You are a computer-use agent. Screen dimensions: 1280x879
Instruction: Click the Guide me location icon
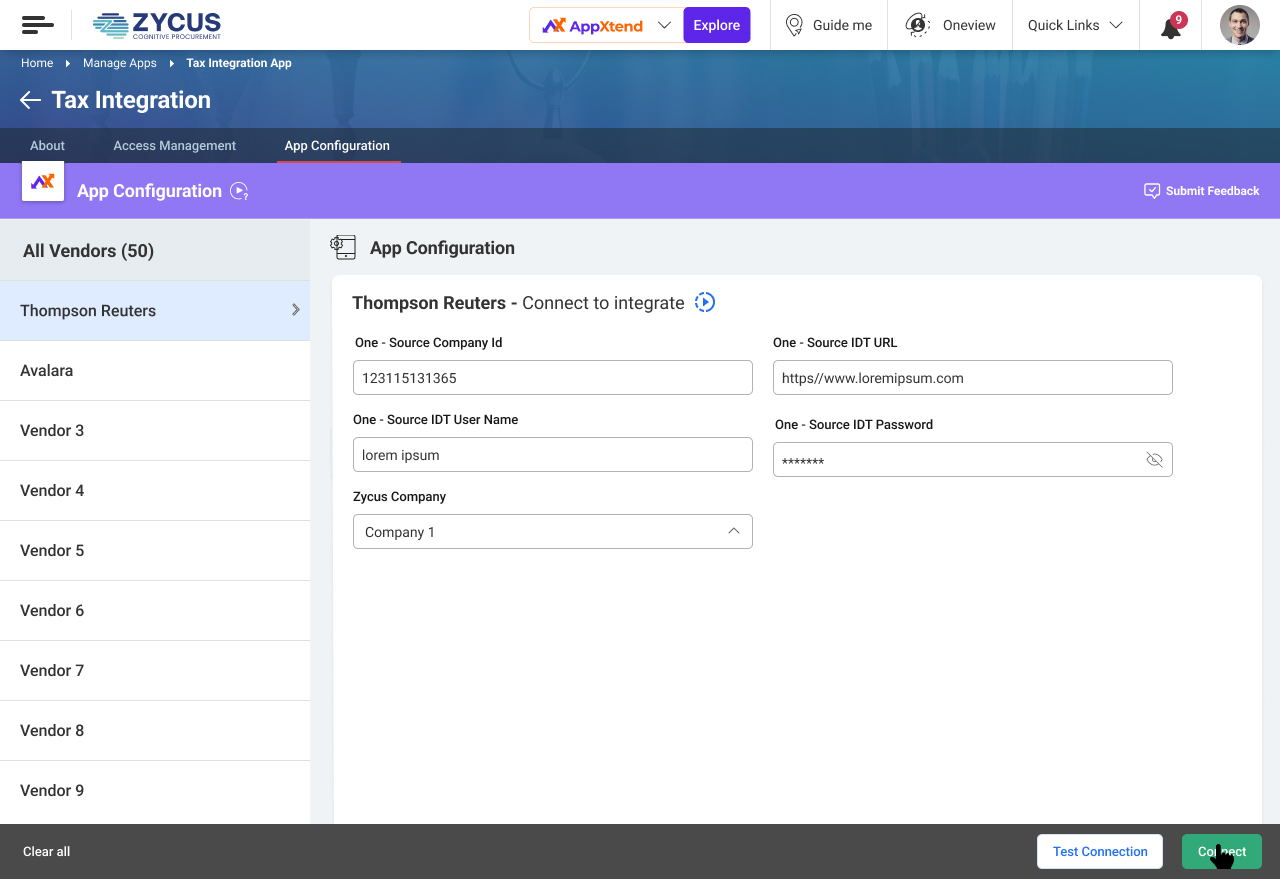794,25
